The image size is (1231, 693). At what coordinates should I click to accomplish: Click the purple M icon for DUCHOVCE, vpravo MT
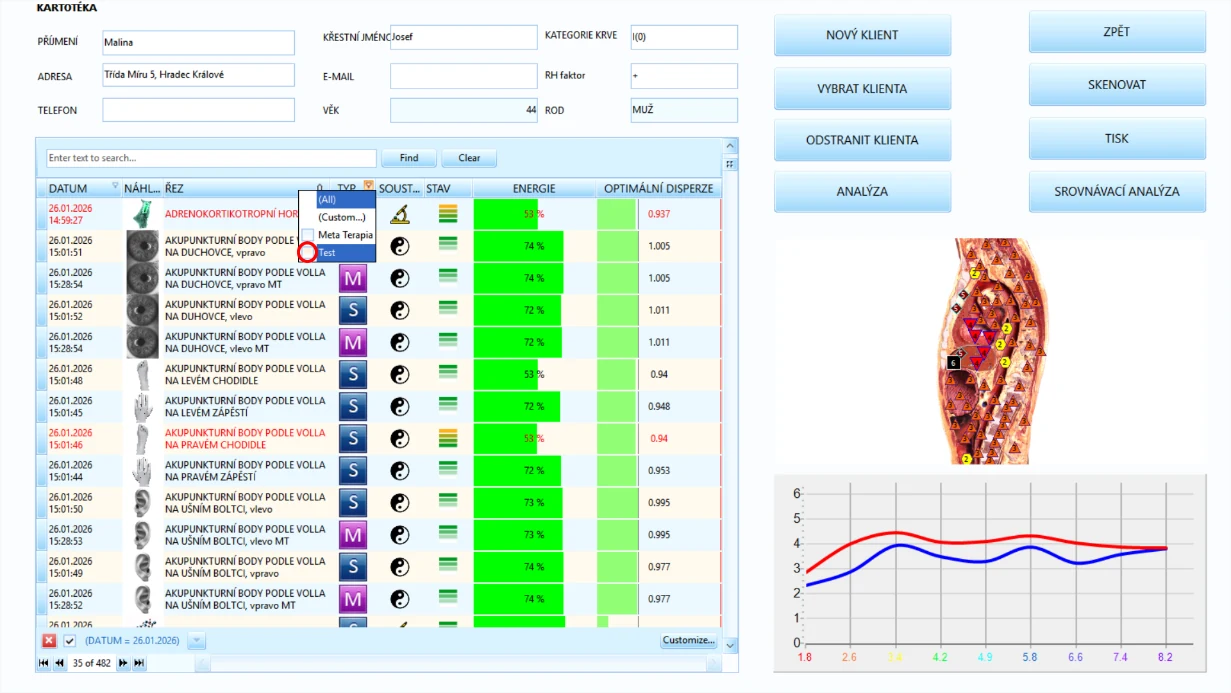[352, 278]
